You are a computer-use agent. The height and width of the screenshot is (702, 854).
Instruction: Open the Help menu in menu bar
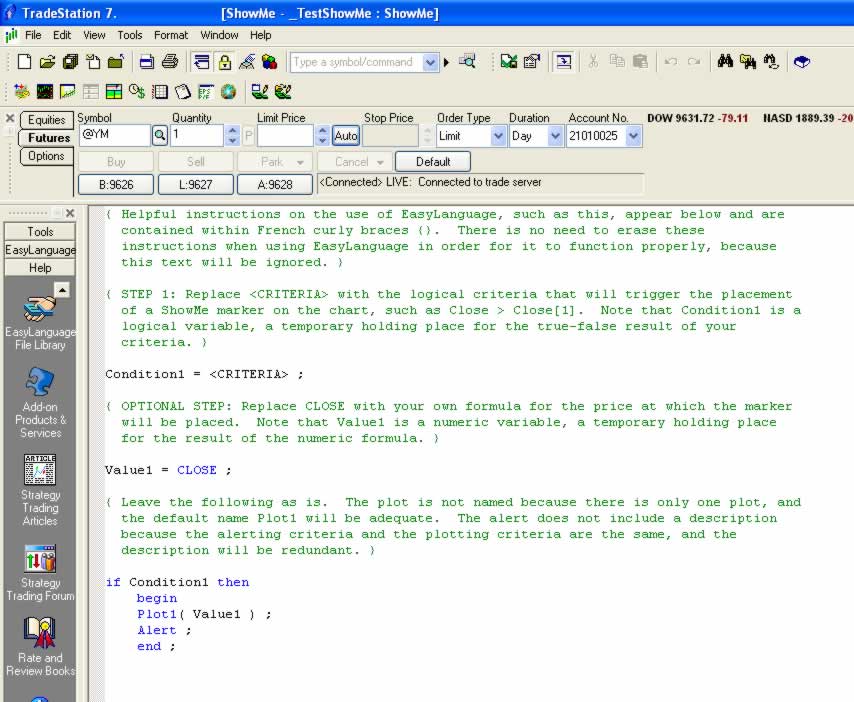pyautogui.click(x=260, y=35)
